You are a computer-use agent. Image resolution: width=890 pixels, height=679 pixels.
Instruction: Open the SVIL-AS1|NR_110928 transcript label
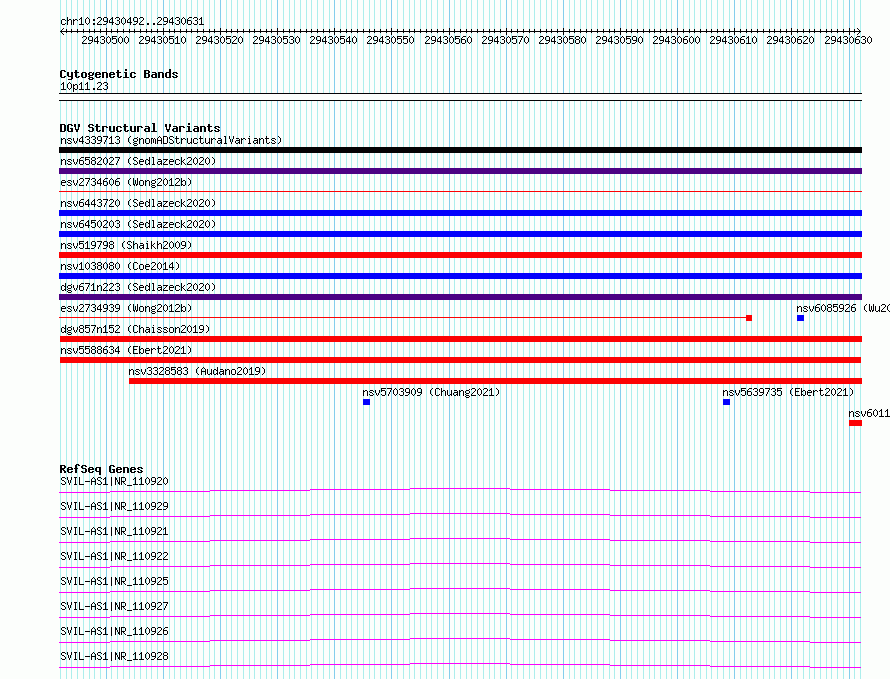tap(114, 656)
